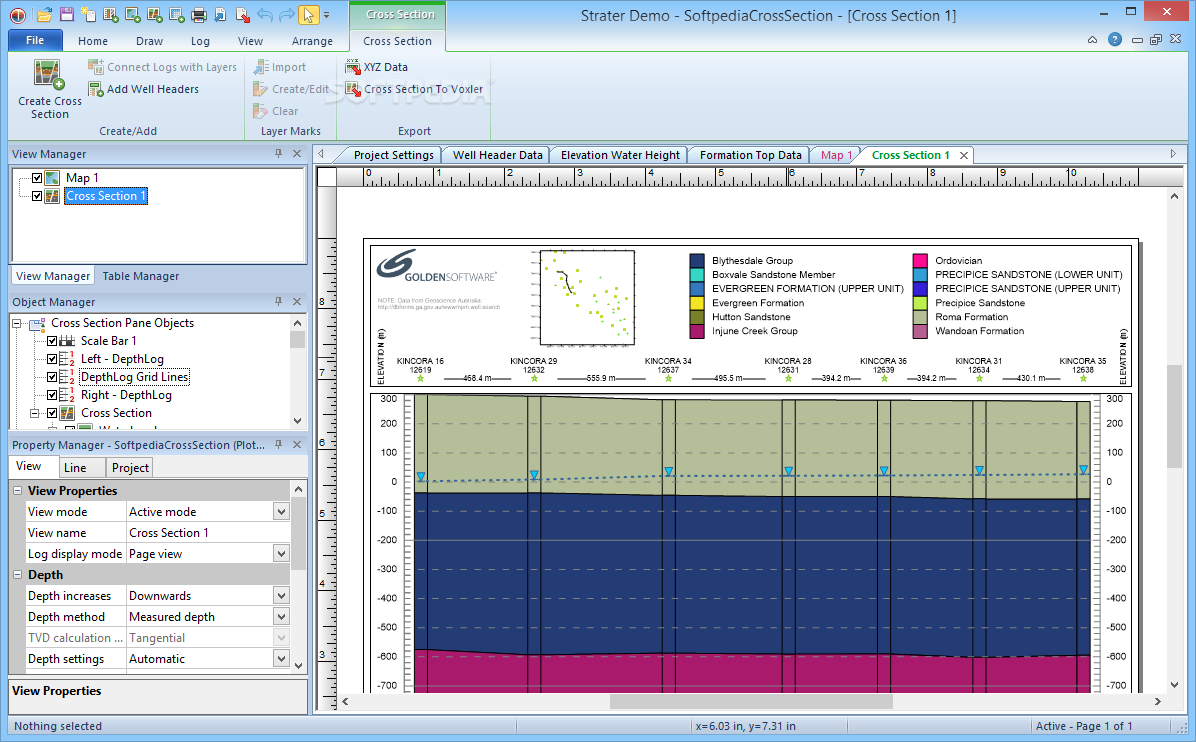Open the Depth method dropdown
This screenshot has height=742, width=1196.
click(281, 616)
